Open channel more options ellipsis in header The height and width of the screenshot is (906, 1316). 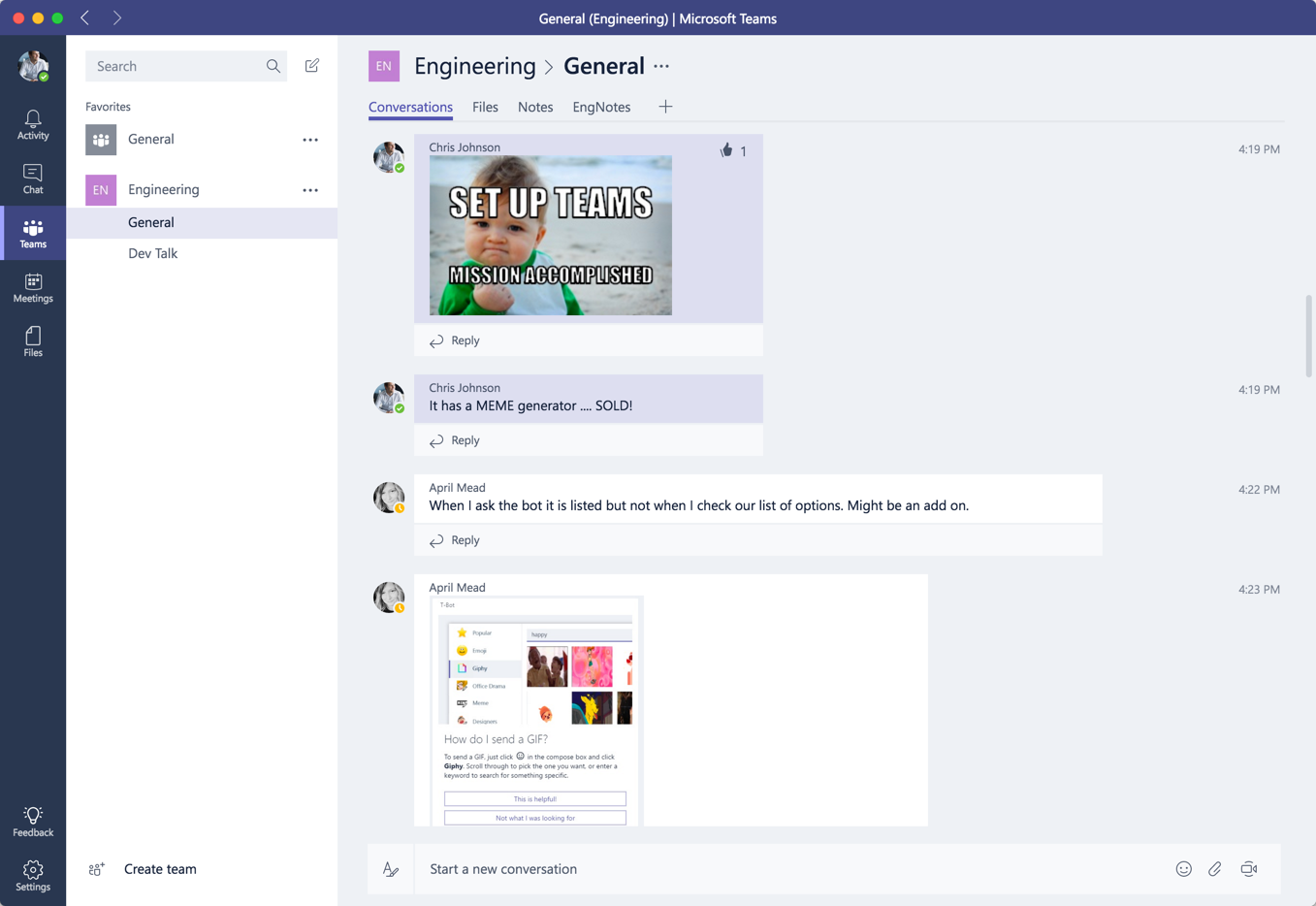[661, 66]
